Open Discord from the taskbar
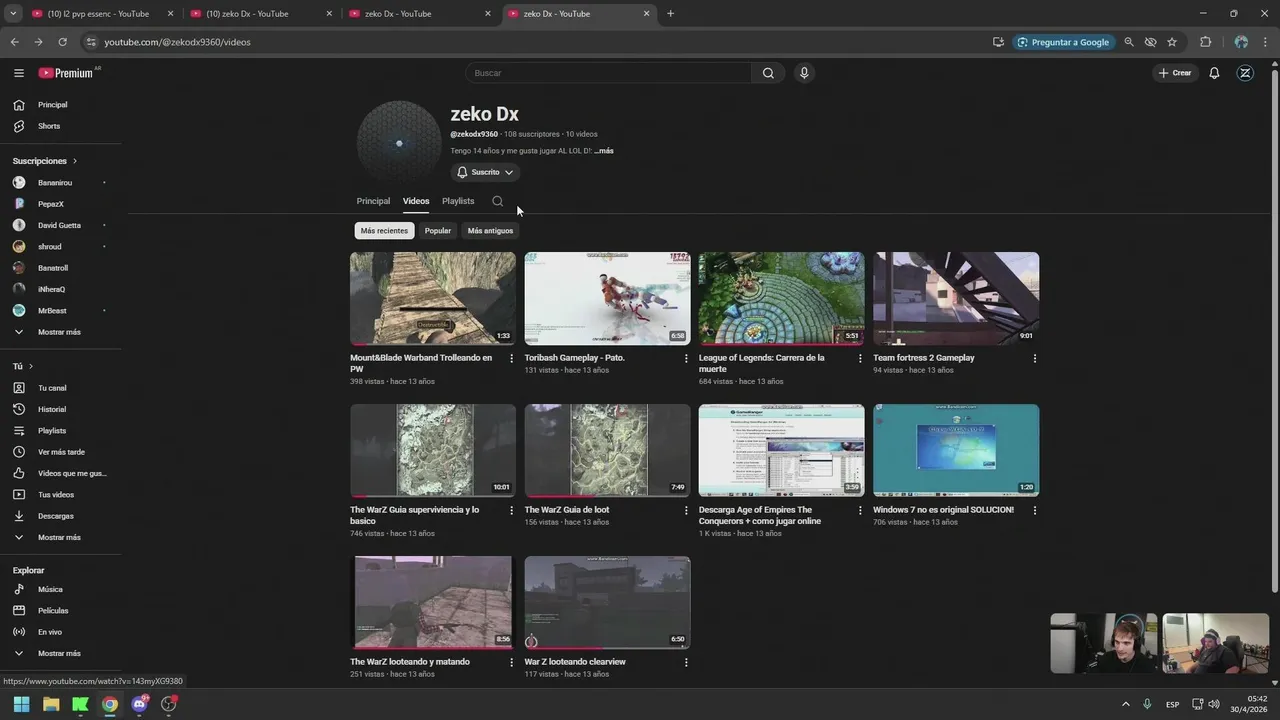The width and height of the screenshot is (1280, 720). point(139,704)
